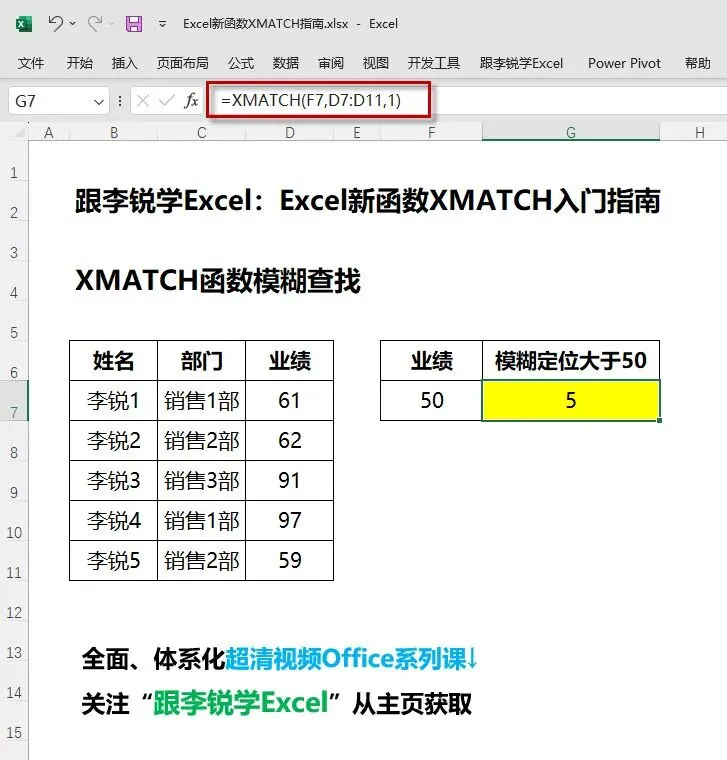Switch to the 公式 ribbon tab
727x760 pixels.
pos(241,63)
